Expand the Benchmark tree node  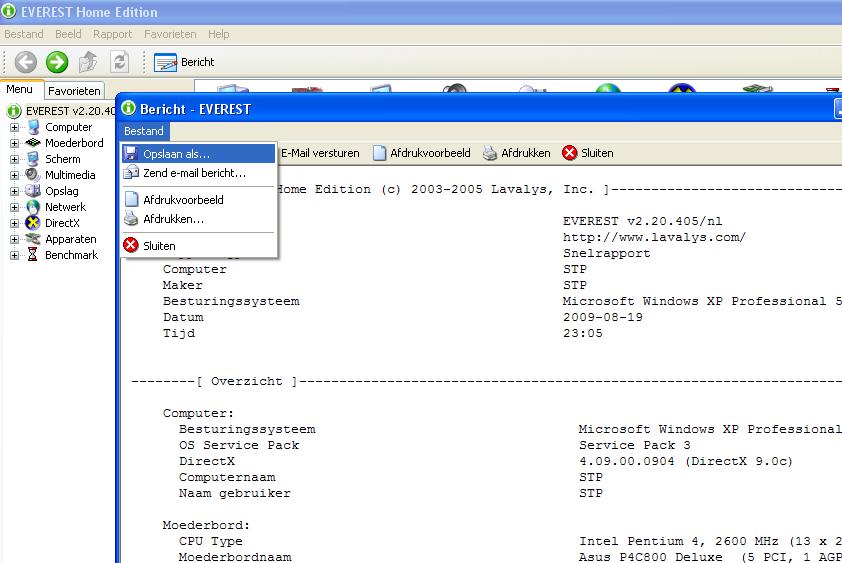click(14, 255)
